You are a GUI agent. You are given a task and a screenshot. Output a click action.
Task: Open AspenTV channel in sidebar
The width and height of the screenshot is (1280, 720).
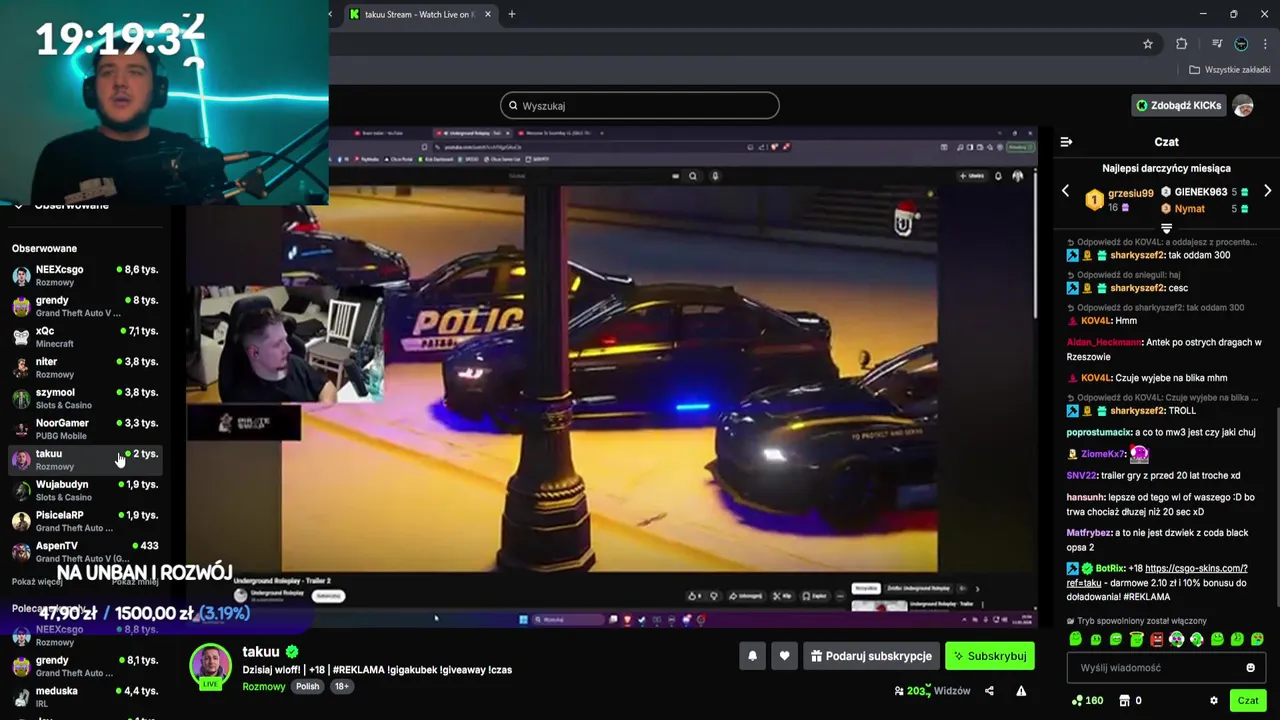pos(84,552)
